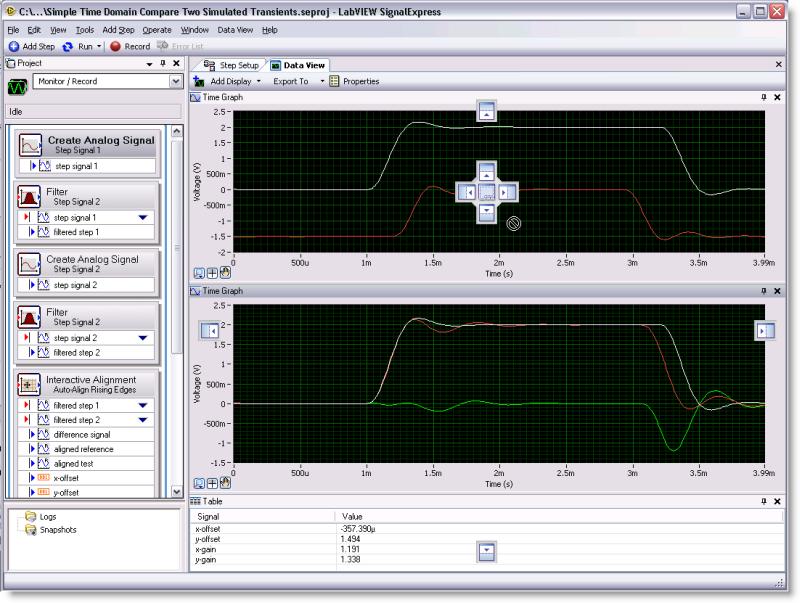The image size is (800, 603).
Task: Click the pan hand tool on top graph
Action: (x=226, y=271)
